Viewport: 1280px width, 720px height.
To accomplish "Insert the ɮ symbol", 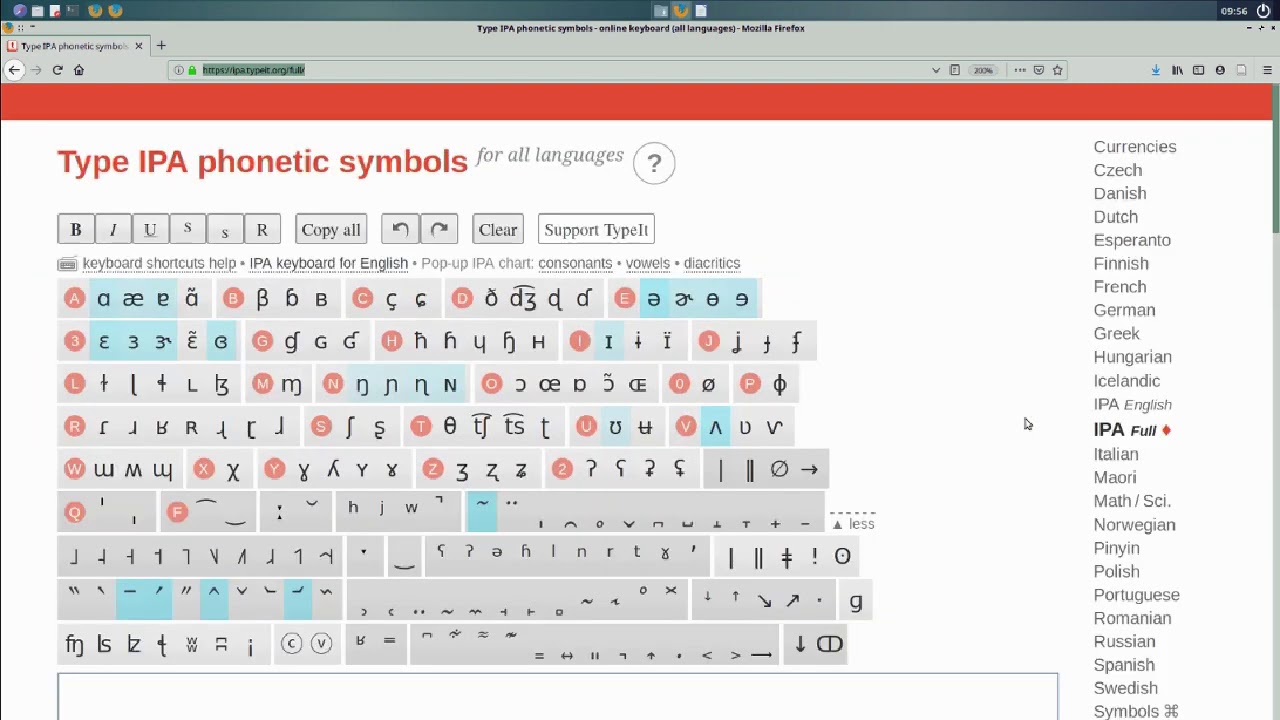I will click(x=222, y=384).
